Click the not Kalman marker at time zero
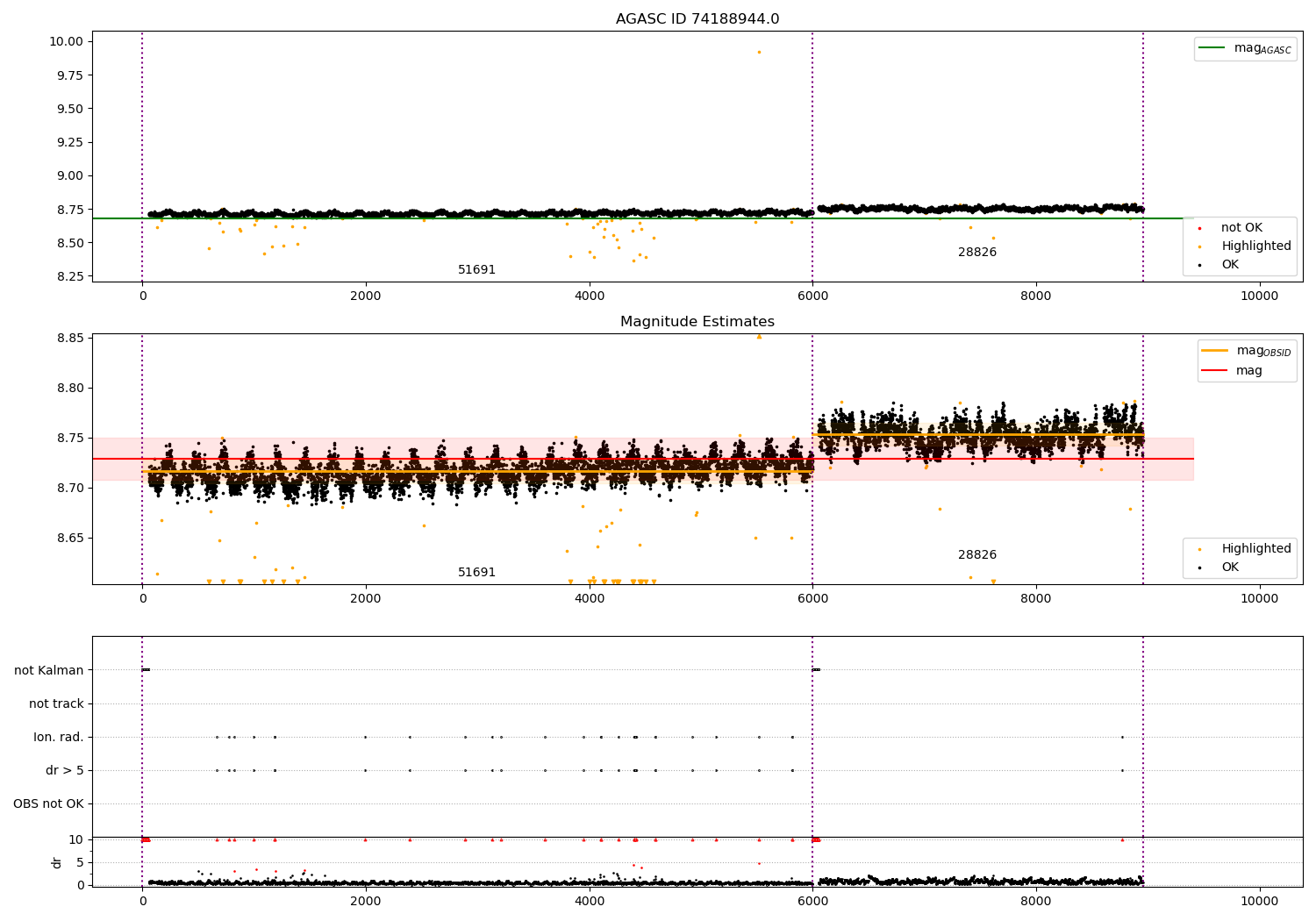 coord(146,670)
